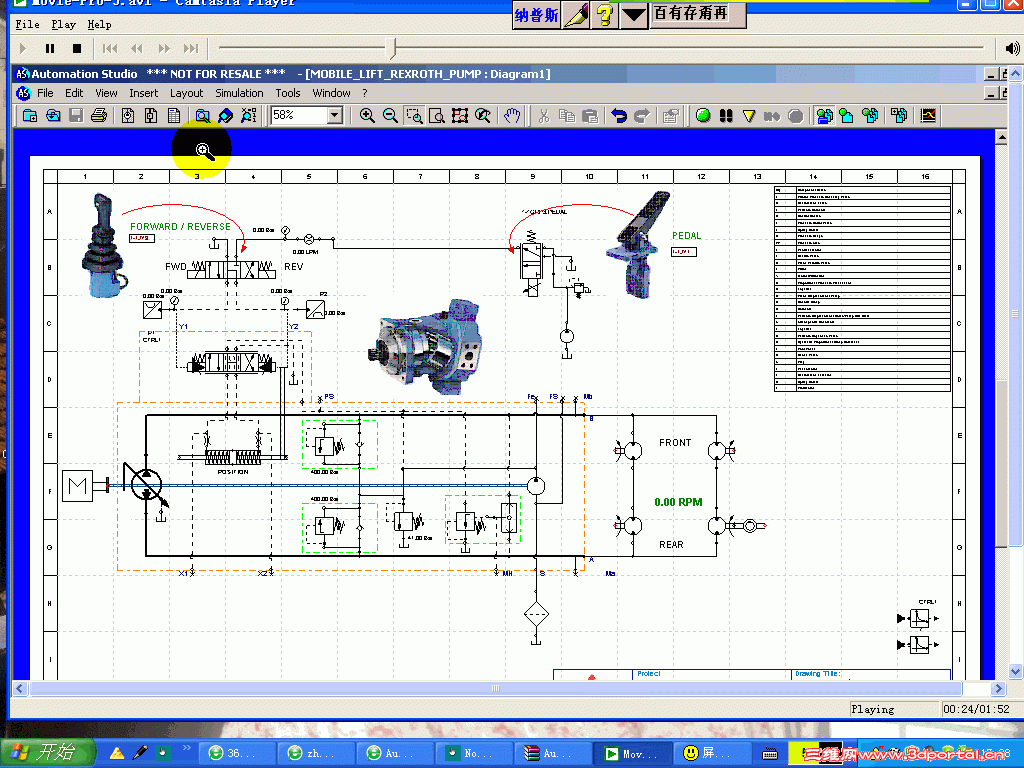Select the Pan hand tool
Screen dimensions: 1024x768
click(512, 116)
